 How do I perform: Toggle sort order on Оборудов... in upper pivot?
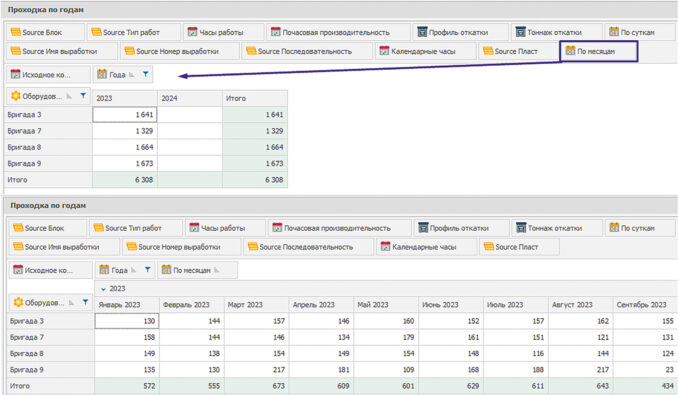click(x=69, y=96)
